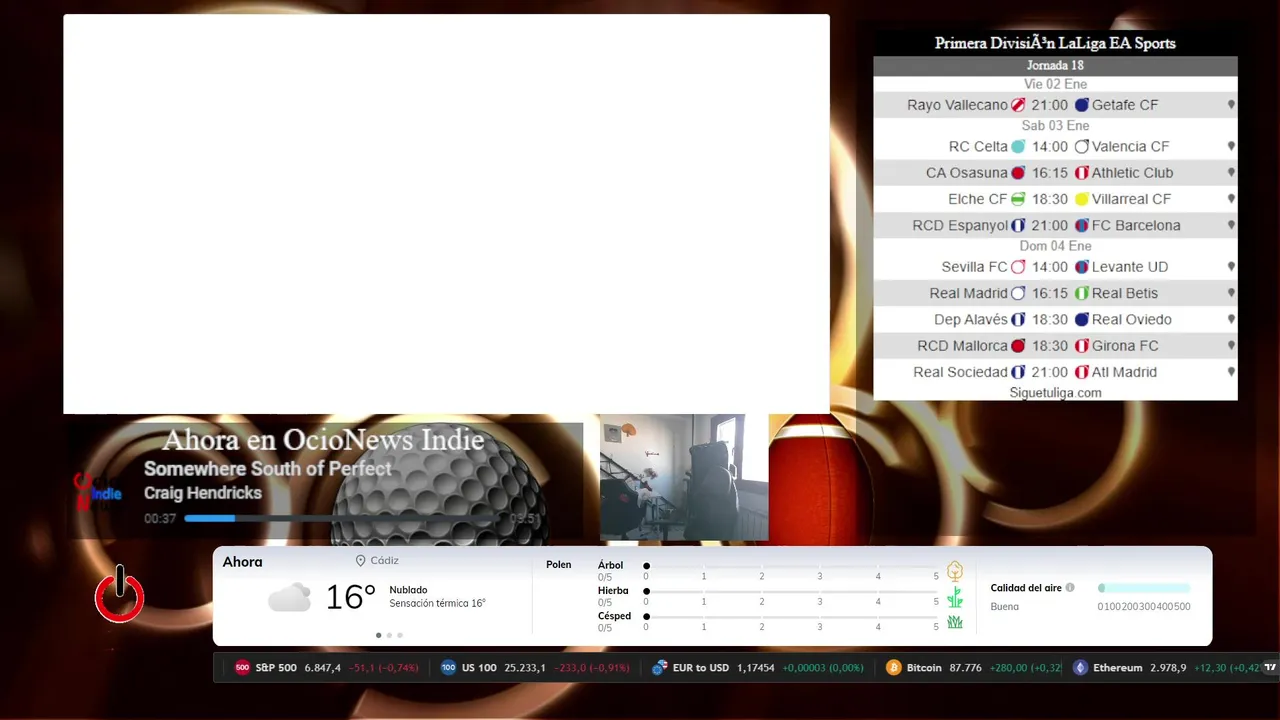The image size is (1280, 720).
Task: Click the 'Vie 02 Ene' date row
Action: (x=1055, y=84)
